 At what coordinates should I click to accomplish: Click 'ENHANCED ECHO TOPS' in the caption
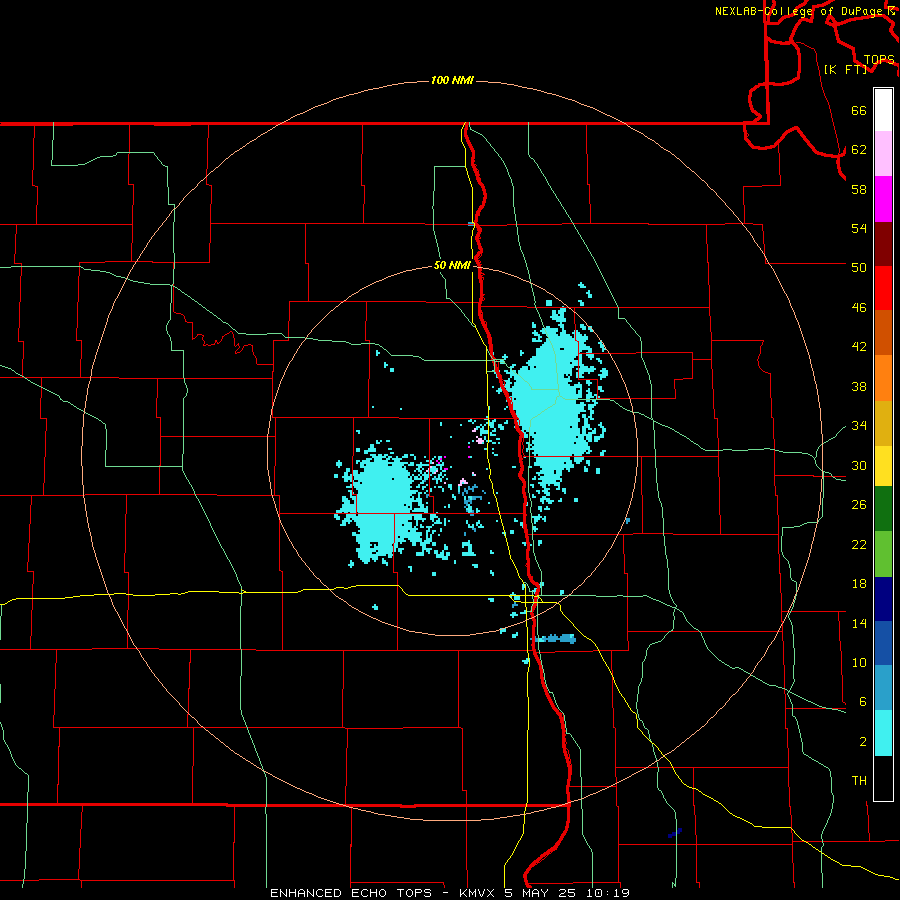tap(351, 893)
